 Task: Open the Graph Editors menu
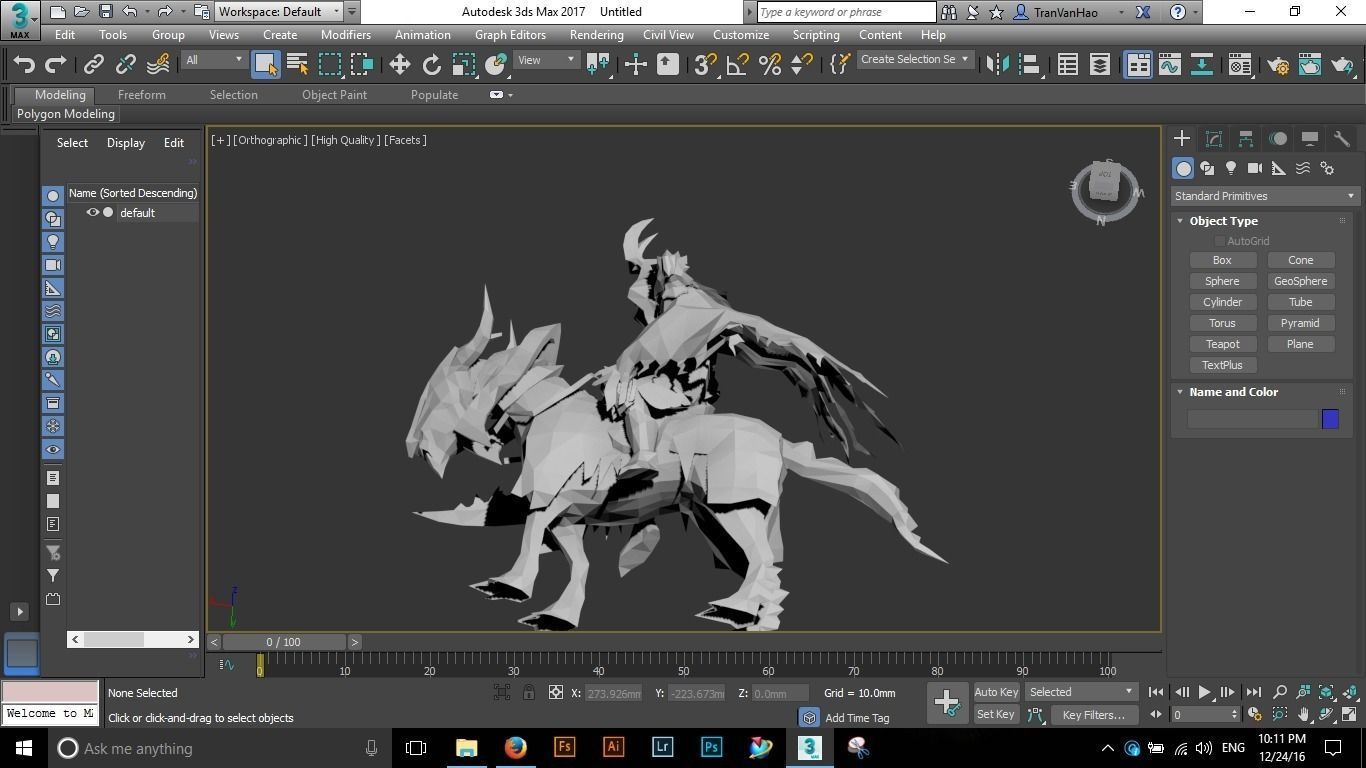click(510, 34)
